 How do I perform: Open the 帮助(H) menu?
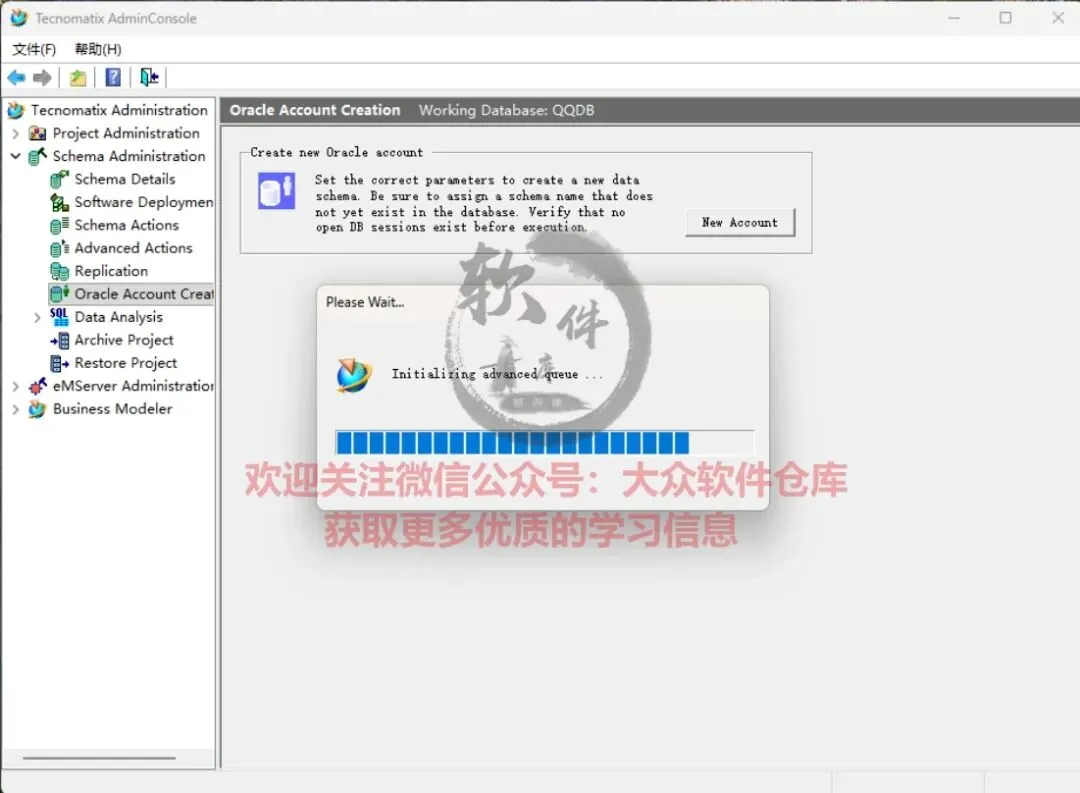[98, 49]
